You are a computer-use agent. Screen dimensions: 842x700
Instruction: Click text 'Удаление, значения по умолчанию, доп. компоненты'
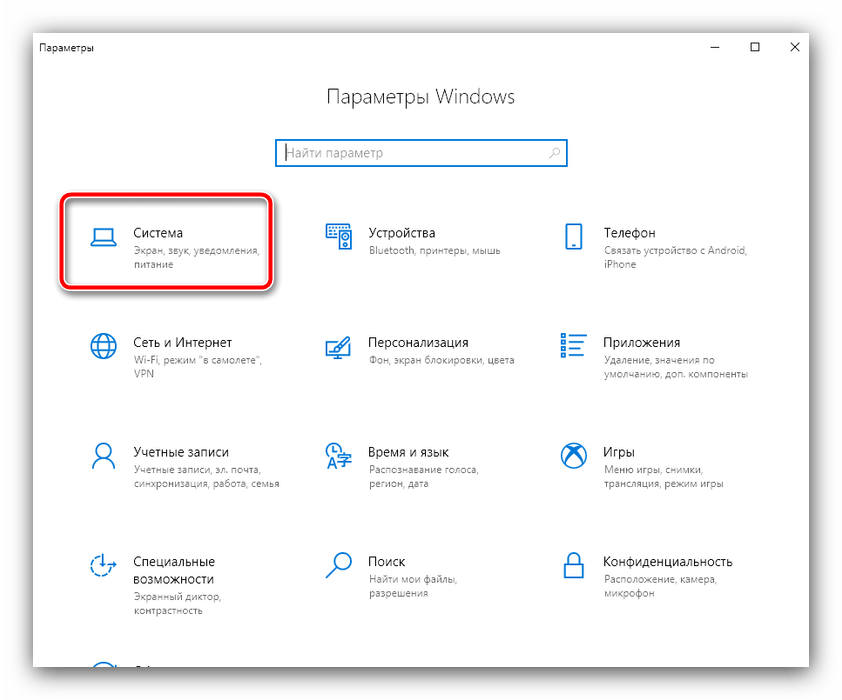676,367
